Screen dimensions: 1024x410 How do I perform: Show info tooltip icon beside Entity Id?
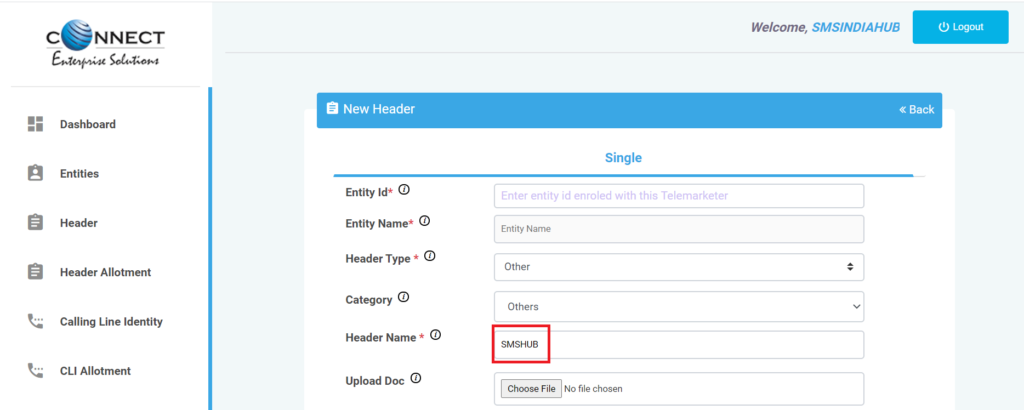pyautogui.click(x=404, y=190)
